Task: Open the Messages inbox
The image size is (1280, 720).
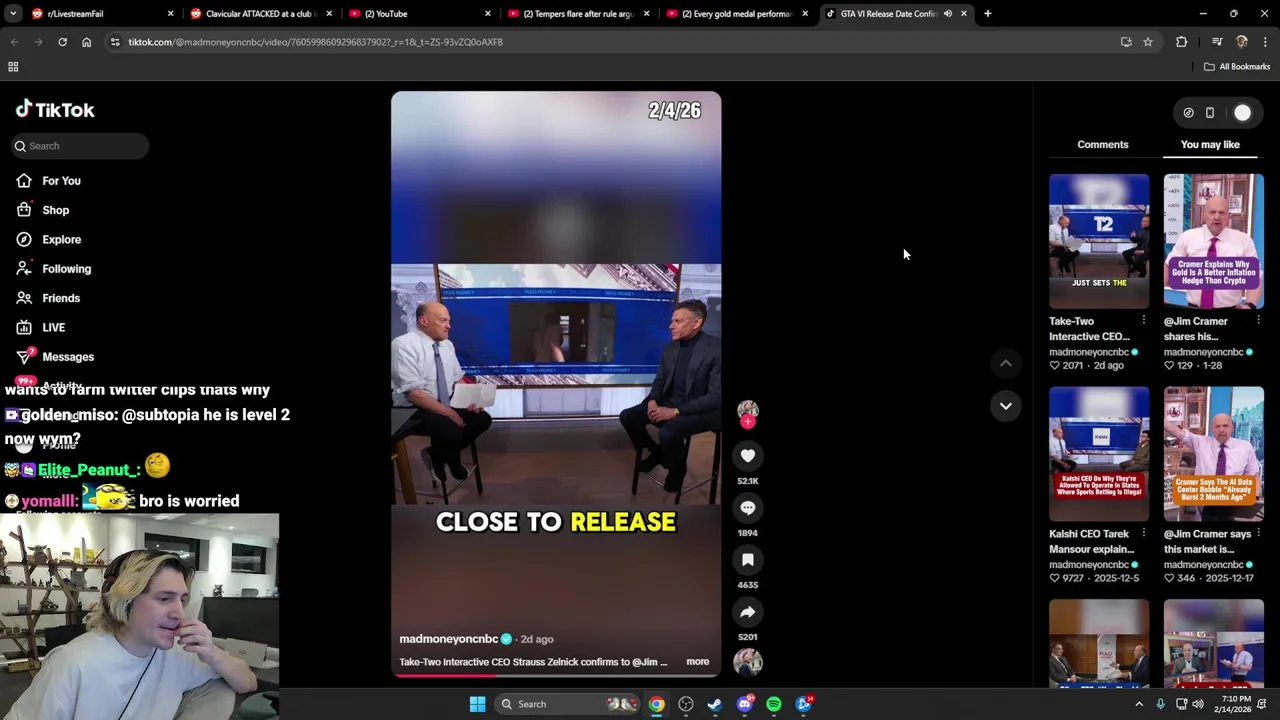Action: [x=68, y=357]
